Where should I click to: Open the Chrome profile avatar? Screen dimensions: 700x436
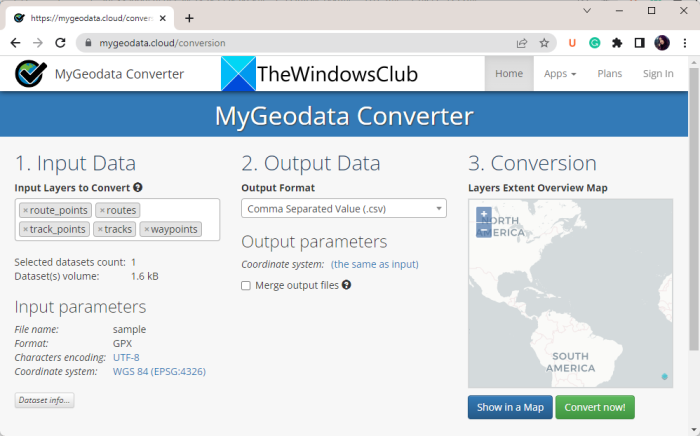(x=662, y=43)
